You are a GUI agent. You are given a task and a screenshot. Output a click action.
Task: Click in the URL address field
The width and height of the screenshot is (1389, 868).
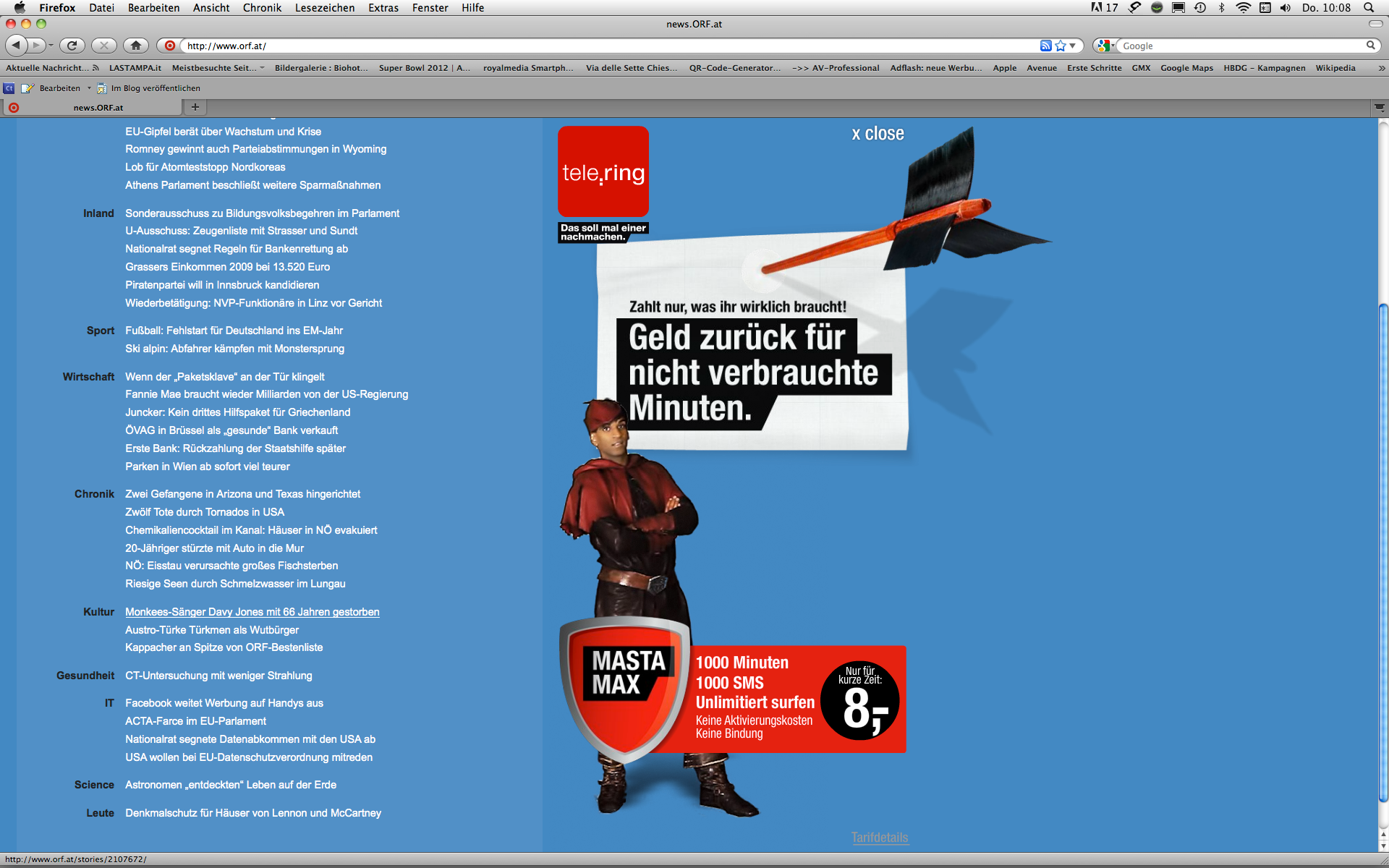click(608, 46)
